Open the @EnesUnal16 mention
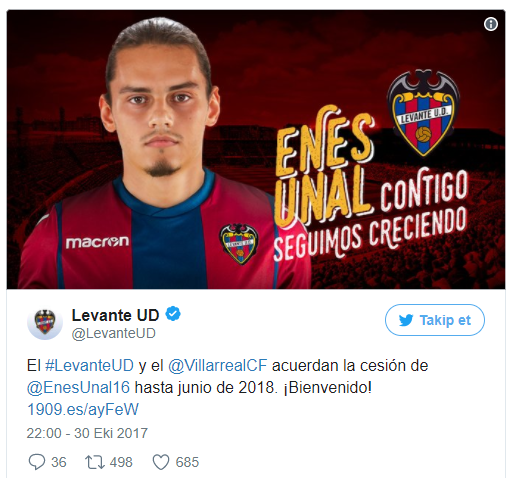 (78, 387)
